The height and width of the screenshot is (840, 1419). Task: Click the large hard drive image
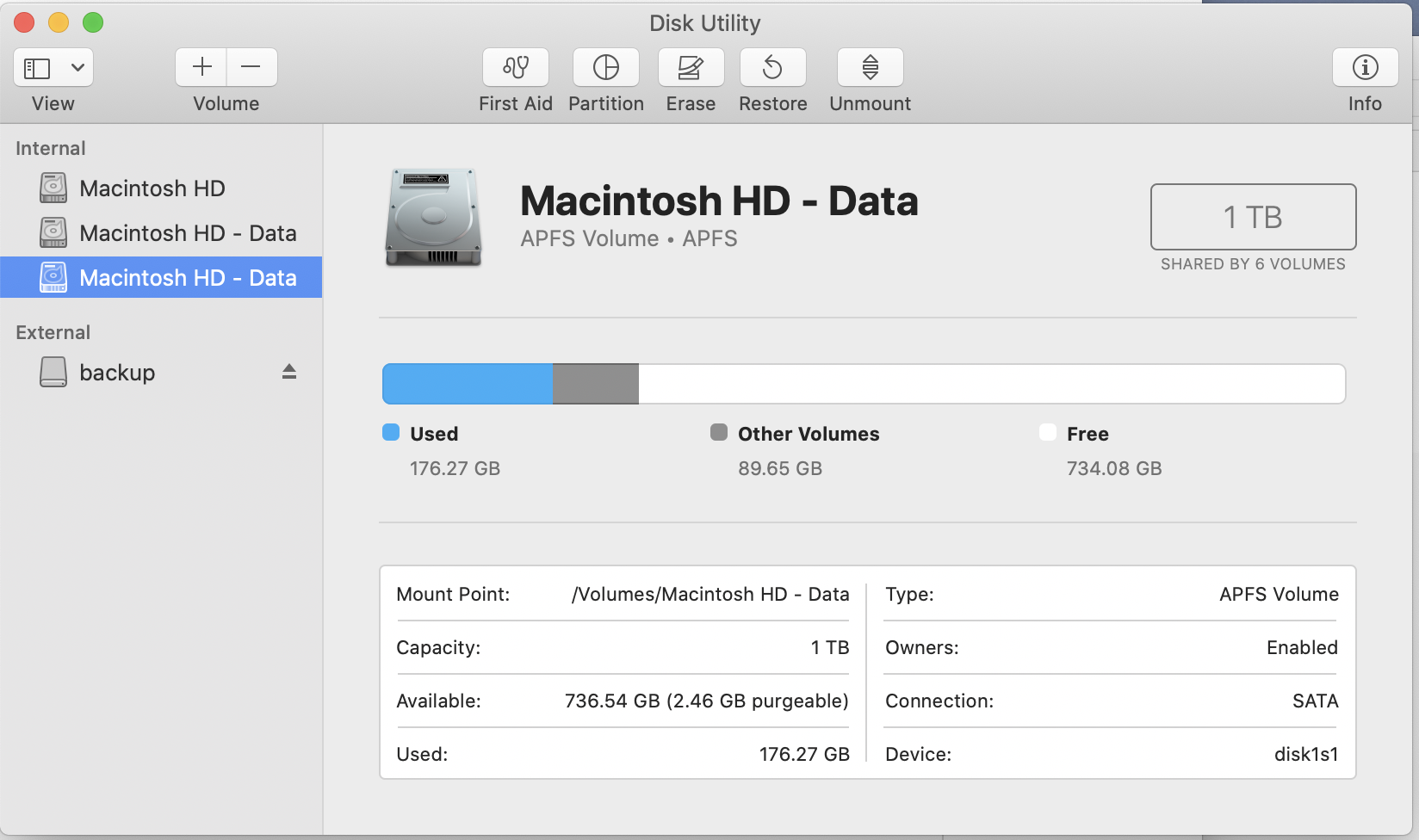433,217
